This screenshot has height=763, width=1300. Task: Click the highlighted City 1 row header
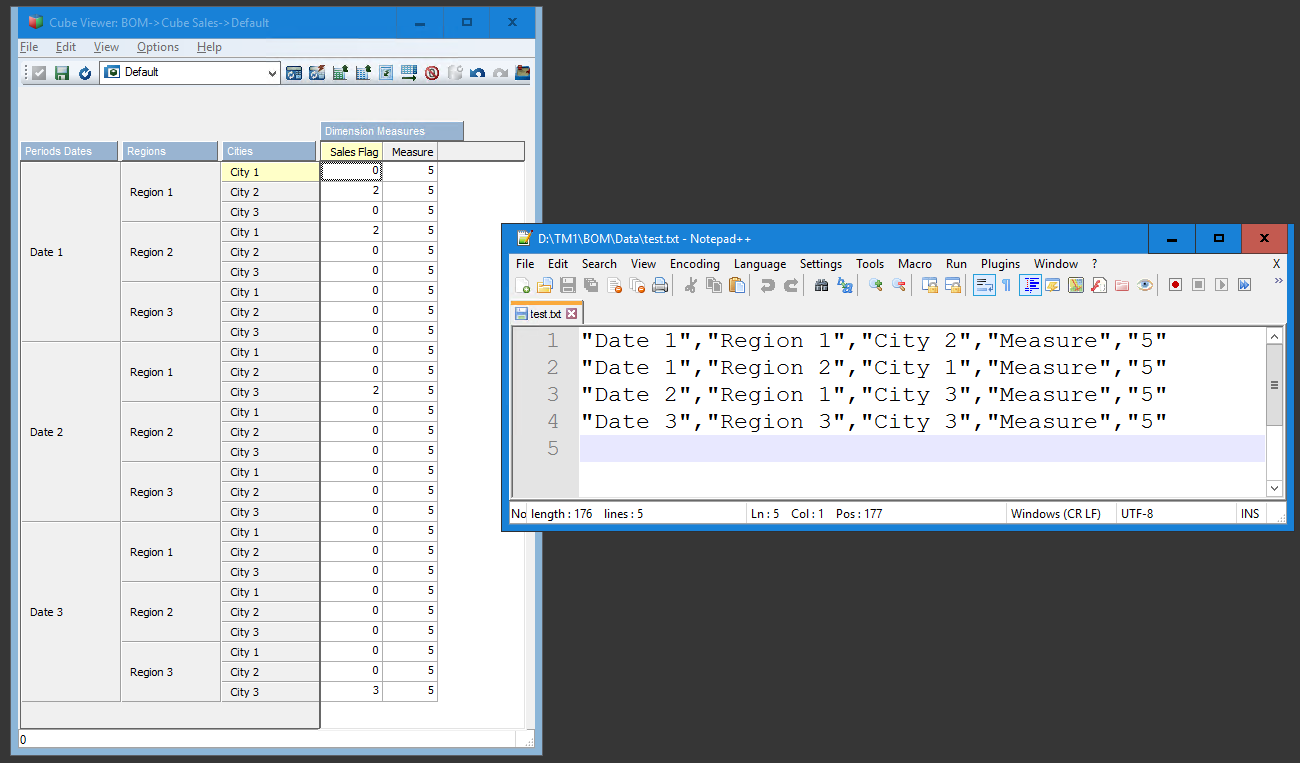pos(269,172)
